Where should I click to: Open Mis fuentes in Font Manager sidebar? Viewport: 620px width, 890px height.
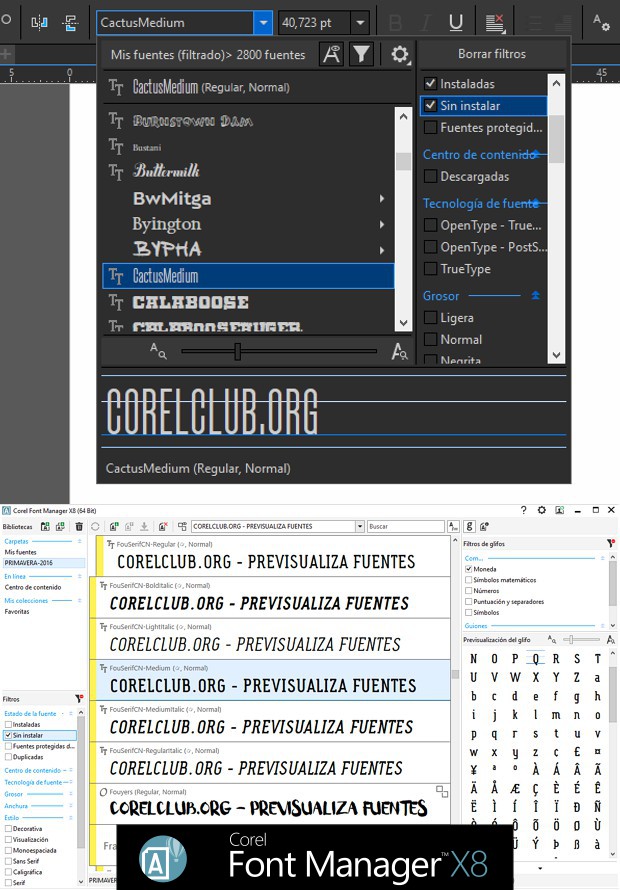[21, 552]
